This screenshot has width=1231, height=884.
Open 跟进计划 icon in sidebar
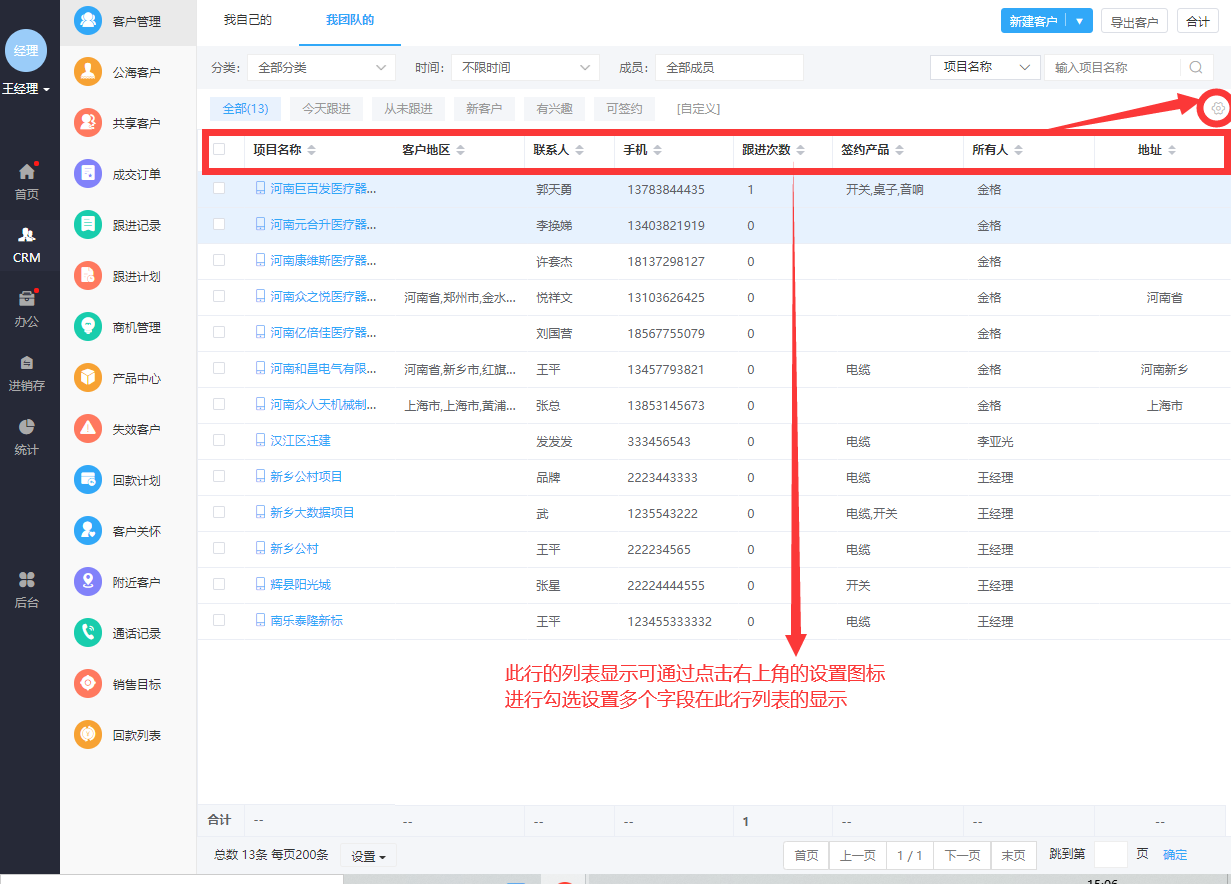(x=88, y=276)
